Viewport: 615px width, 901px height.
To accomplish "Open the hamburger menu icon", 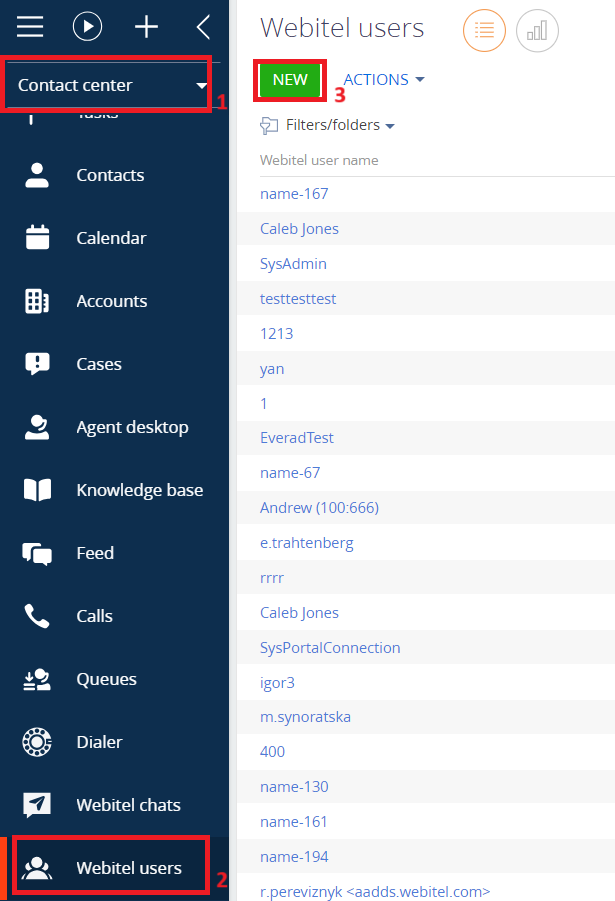I will tap(30, 26).
